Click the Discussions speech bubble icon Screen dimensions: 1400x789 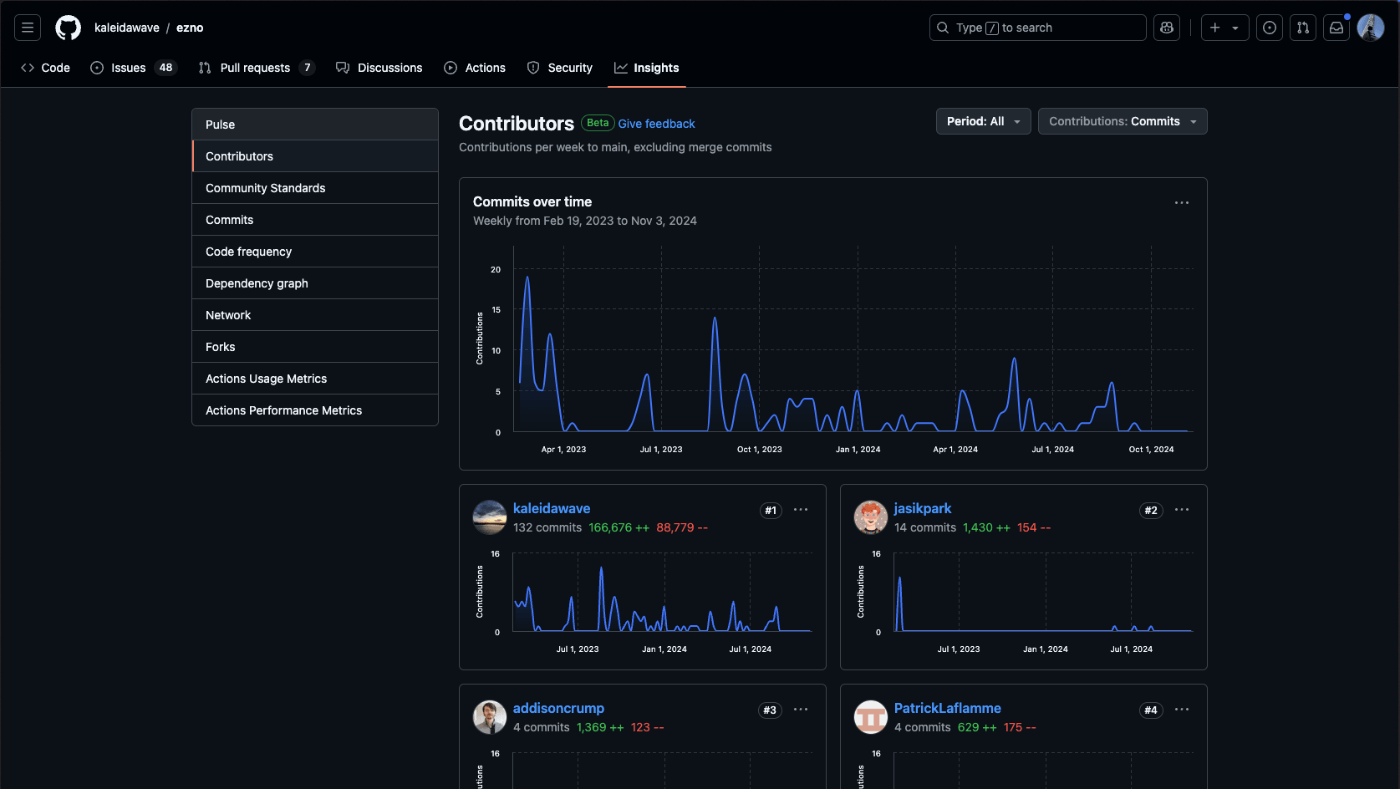343,68
